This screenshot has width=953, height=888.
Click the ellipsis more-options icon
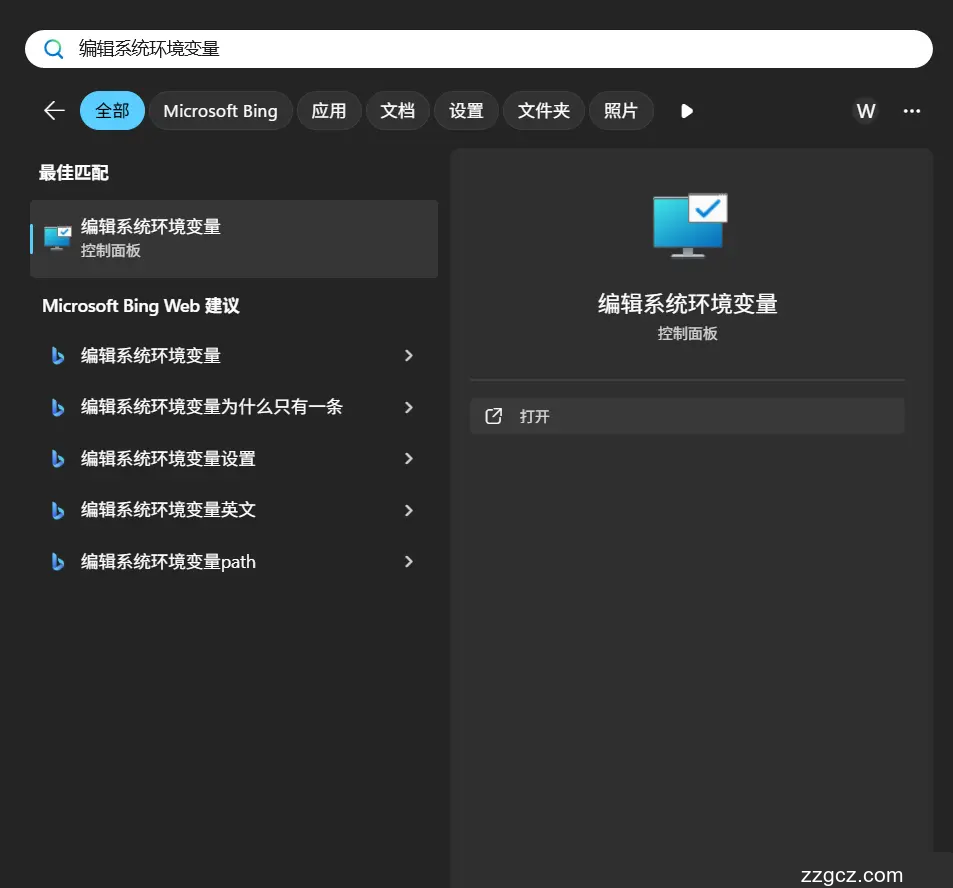pos(911,111)
